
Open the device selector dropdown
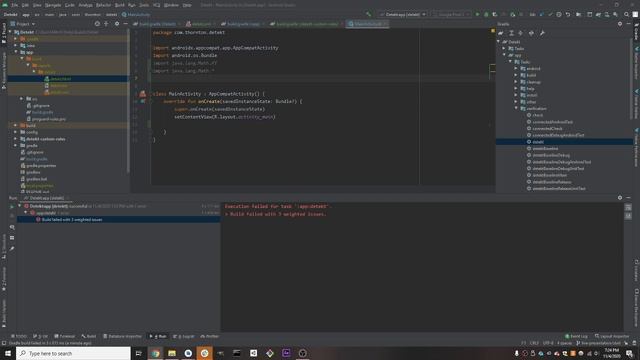point(451,14)
